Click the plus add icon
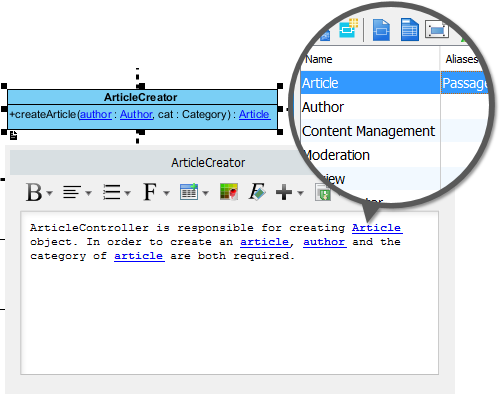The width and height of the screenshot is (500, 394). pyautogui.click(x=284, y=192)
